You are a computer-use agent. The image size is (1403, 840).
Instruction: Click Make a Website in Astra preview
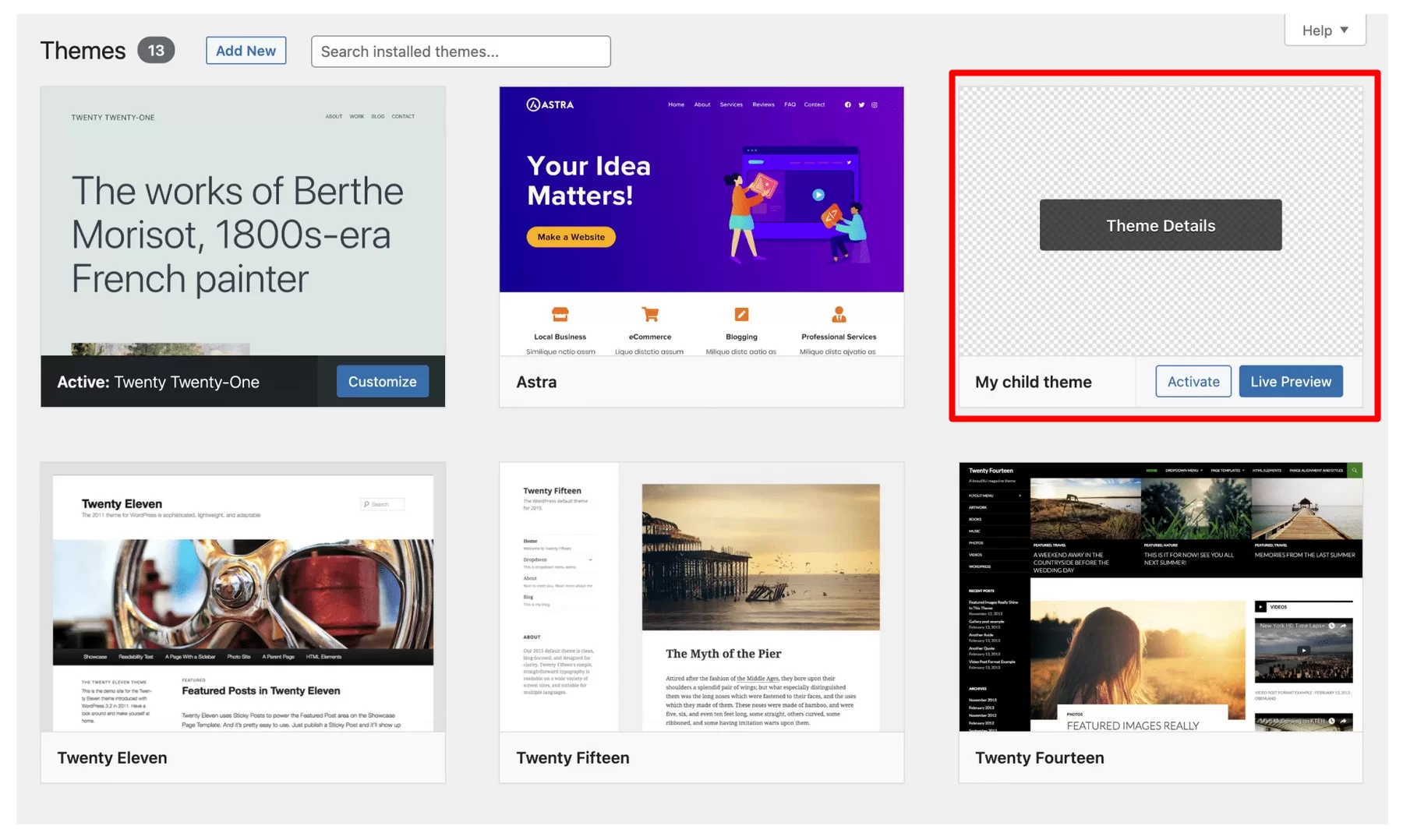click(571, 237)
